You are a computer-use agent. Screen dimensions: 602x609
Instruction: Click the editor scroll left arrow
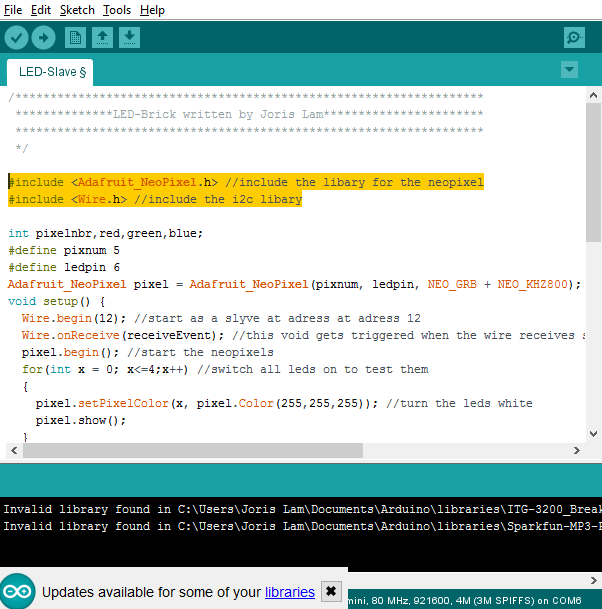[x=14, y=451]
